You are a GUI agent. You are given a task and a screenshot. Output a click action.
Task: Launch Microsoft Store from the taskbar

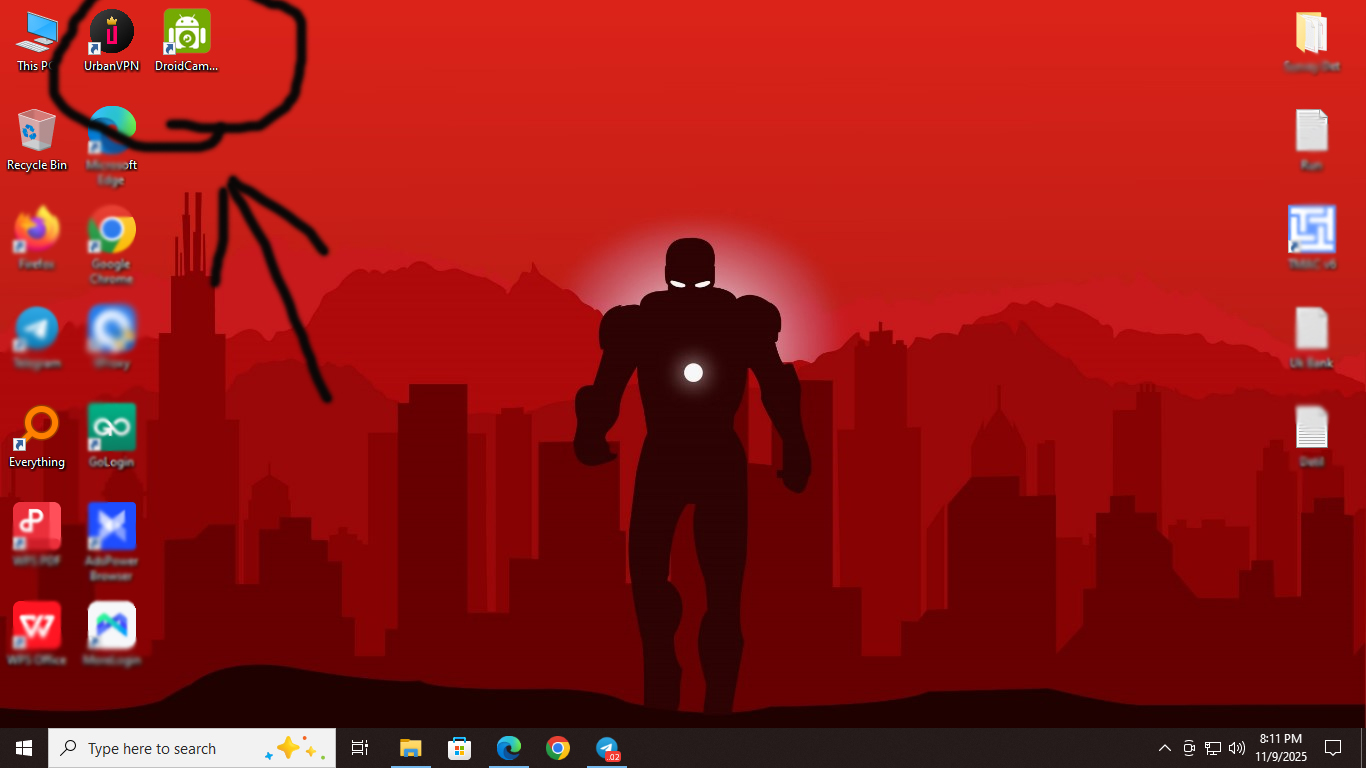pyautogui.click(x=460, y=748)
